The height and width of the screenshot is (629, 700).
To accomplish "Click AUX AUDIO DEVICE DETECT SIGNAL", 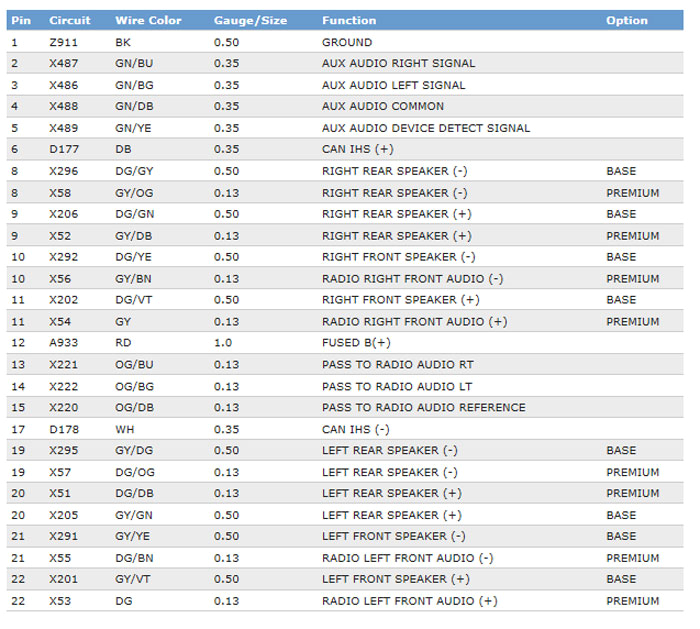I will tap(425, 128).
